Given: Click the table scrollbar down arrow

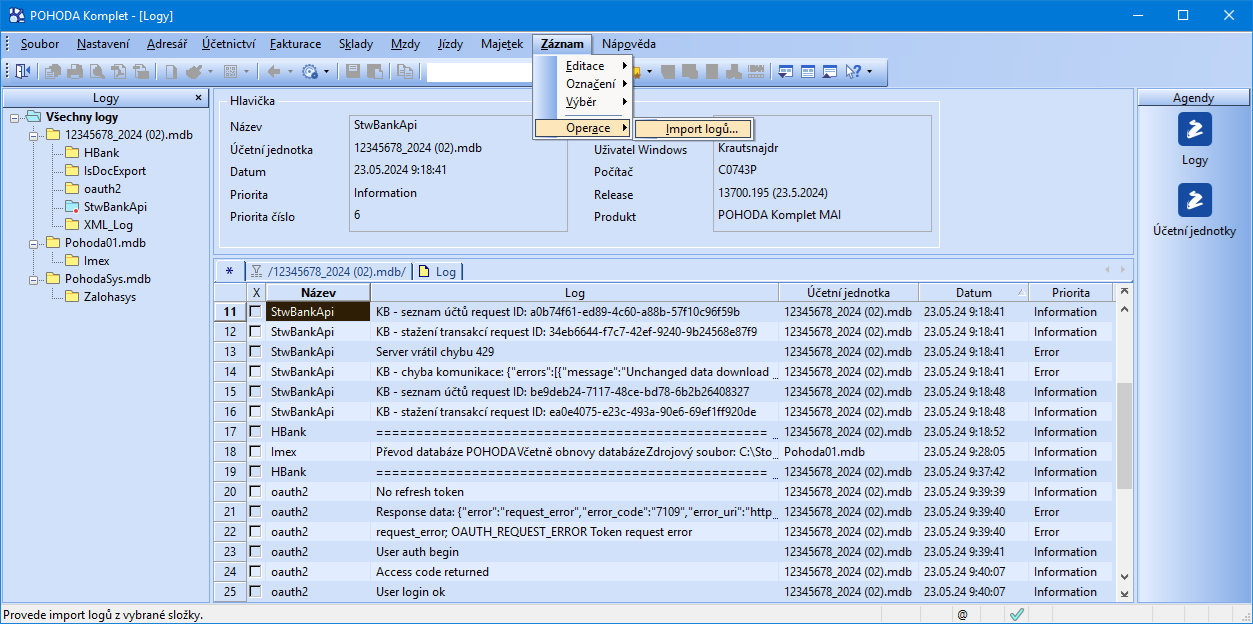Looking at the screenshot, I should (1124, 577).
